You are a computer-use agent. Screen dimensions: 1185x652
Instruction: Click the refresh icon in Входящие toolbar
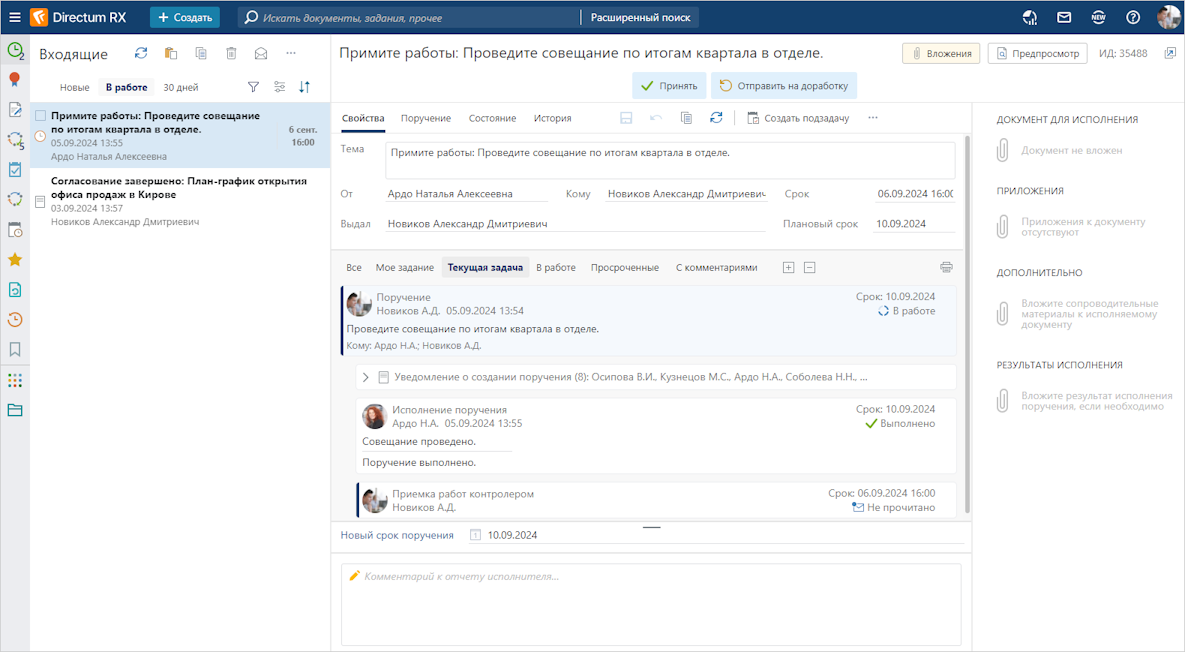[x=141, y=54]
